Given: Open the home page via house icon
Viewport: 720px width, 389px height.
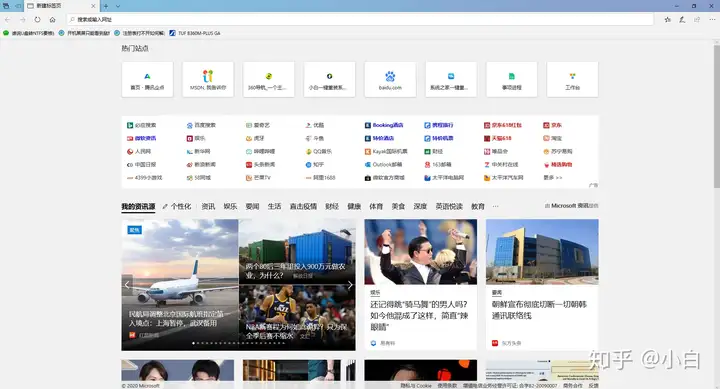Looking at the screenshot, I should [52, 20].
